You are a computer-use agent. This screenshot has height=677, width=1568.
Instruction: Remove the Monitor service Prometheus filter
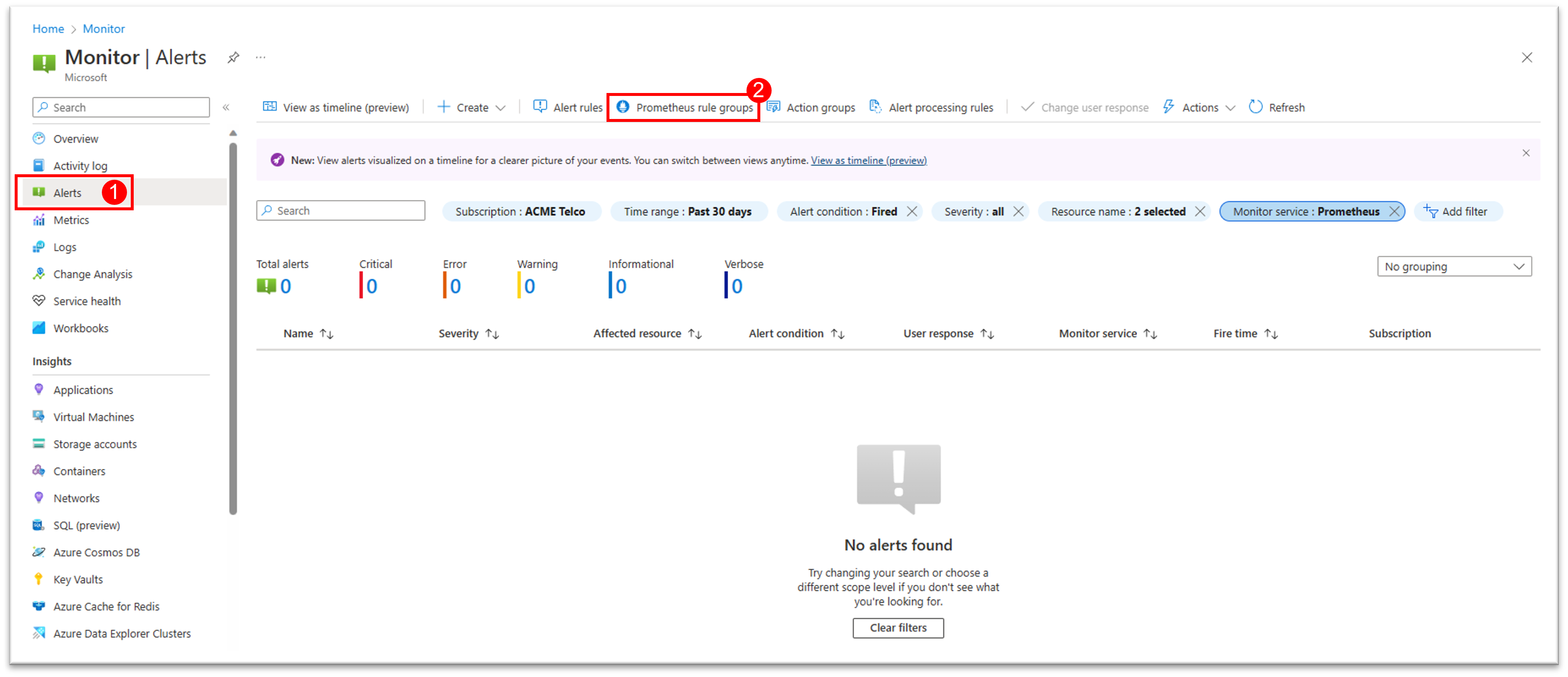point(1394,211)
